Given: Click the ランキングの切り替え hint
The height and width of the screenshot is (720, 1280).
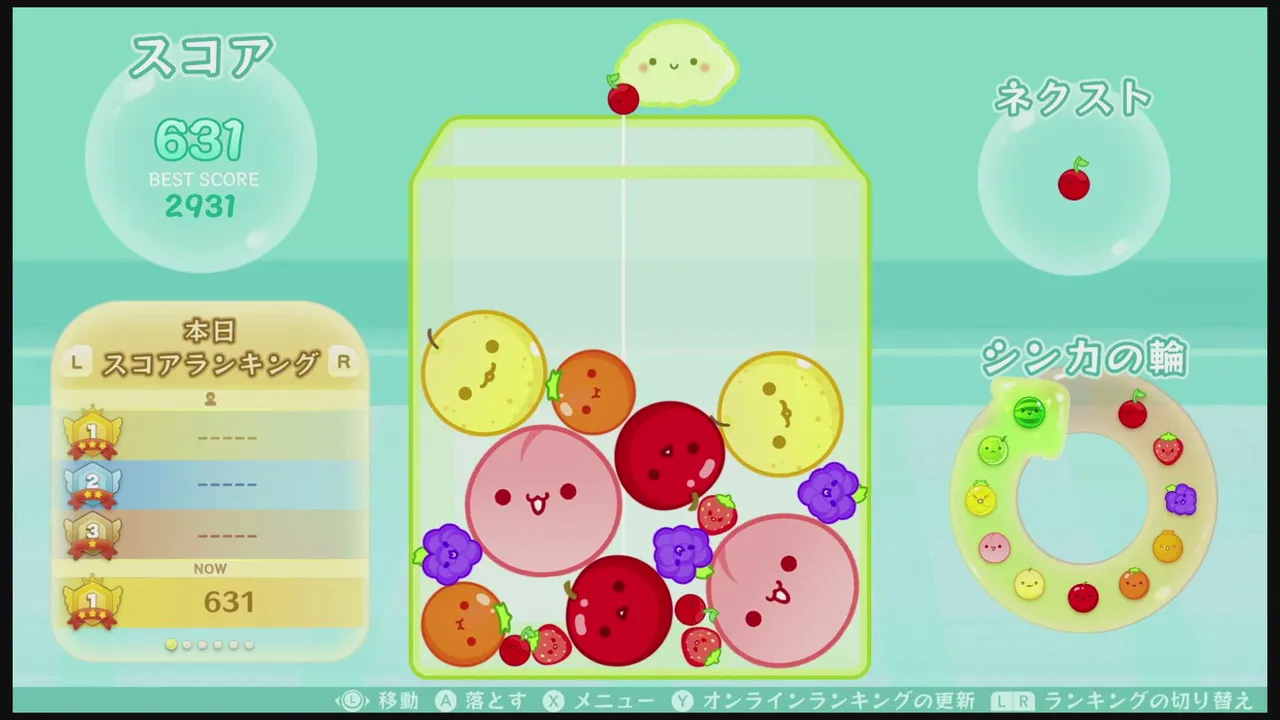Looking at the screenshot, I should tap(1148, 701).
